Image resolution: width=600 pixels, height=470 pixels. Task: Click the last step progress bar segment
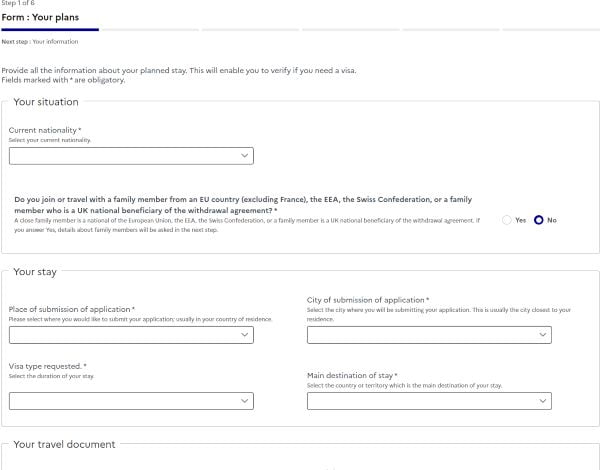(551, 29)
